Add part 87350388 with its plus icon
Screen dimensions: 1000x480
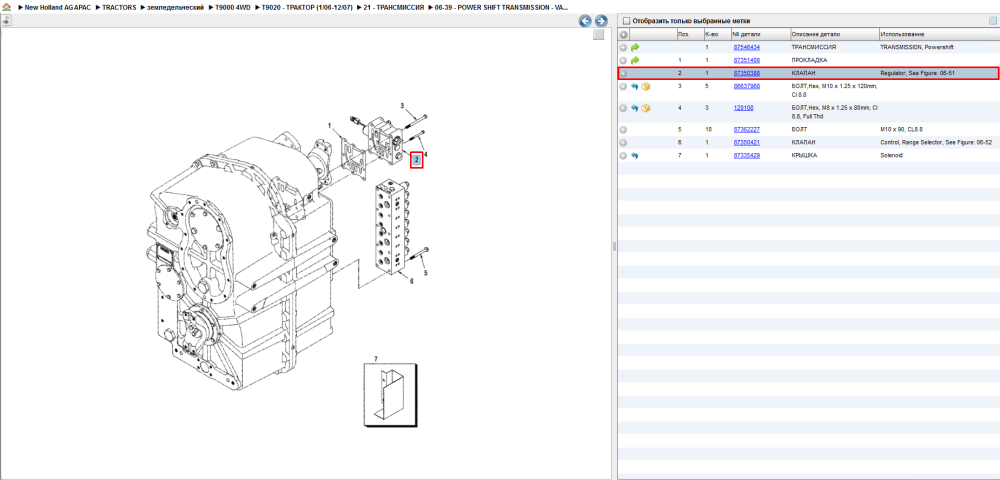[x=623, y=73]
